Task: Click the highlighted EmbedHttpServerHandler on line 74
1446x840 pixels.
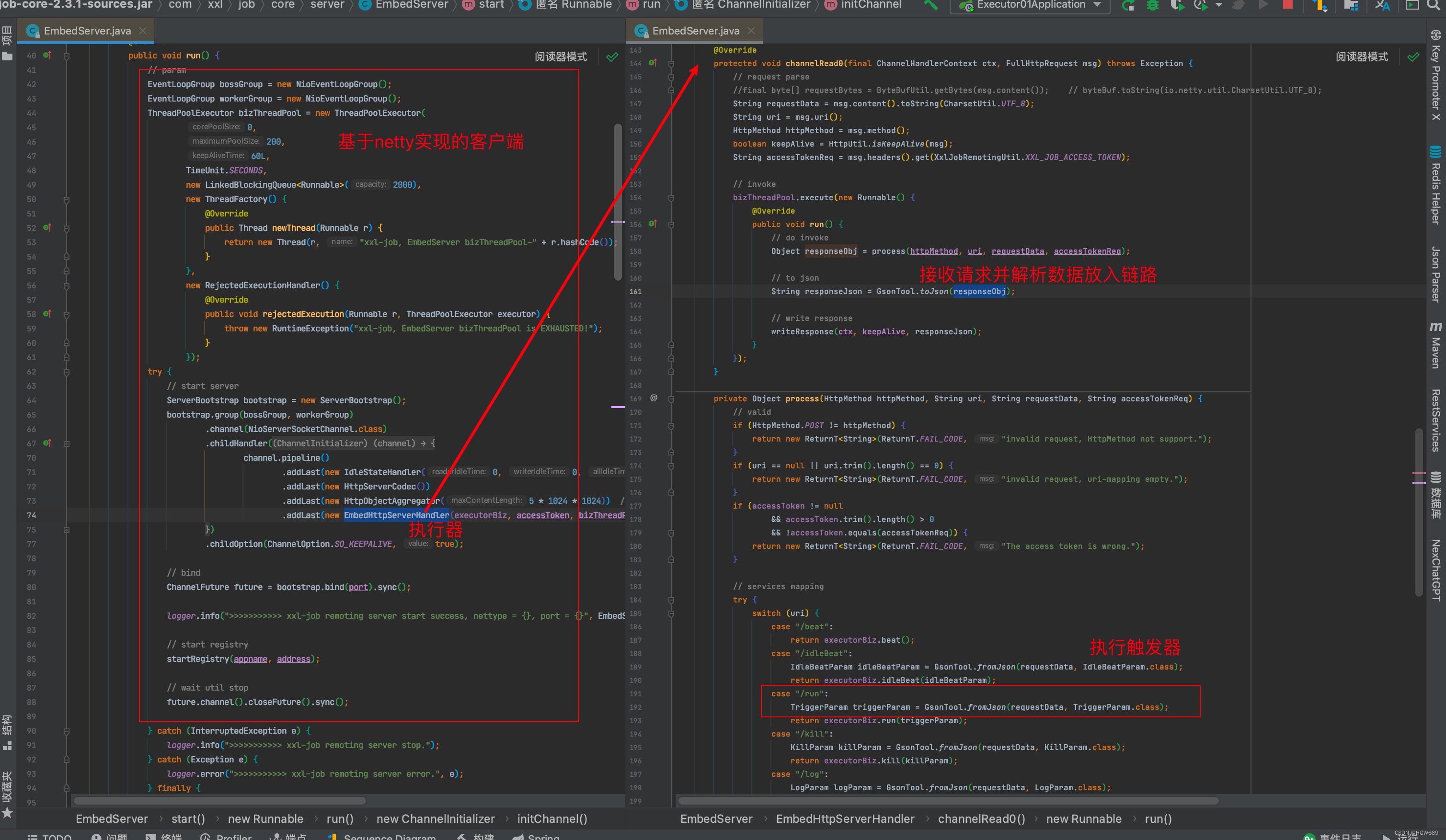Action: [396, 515]
